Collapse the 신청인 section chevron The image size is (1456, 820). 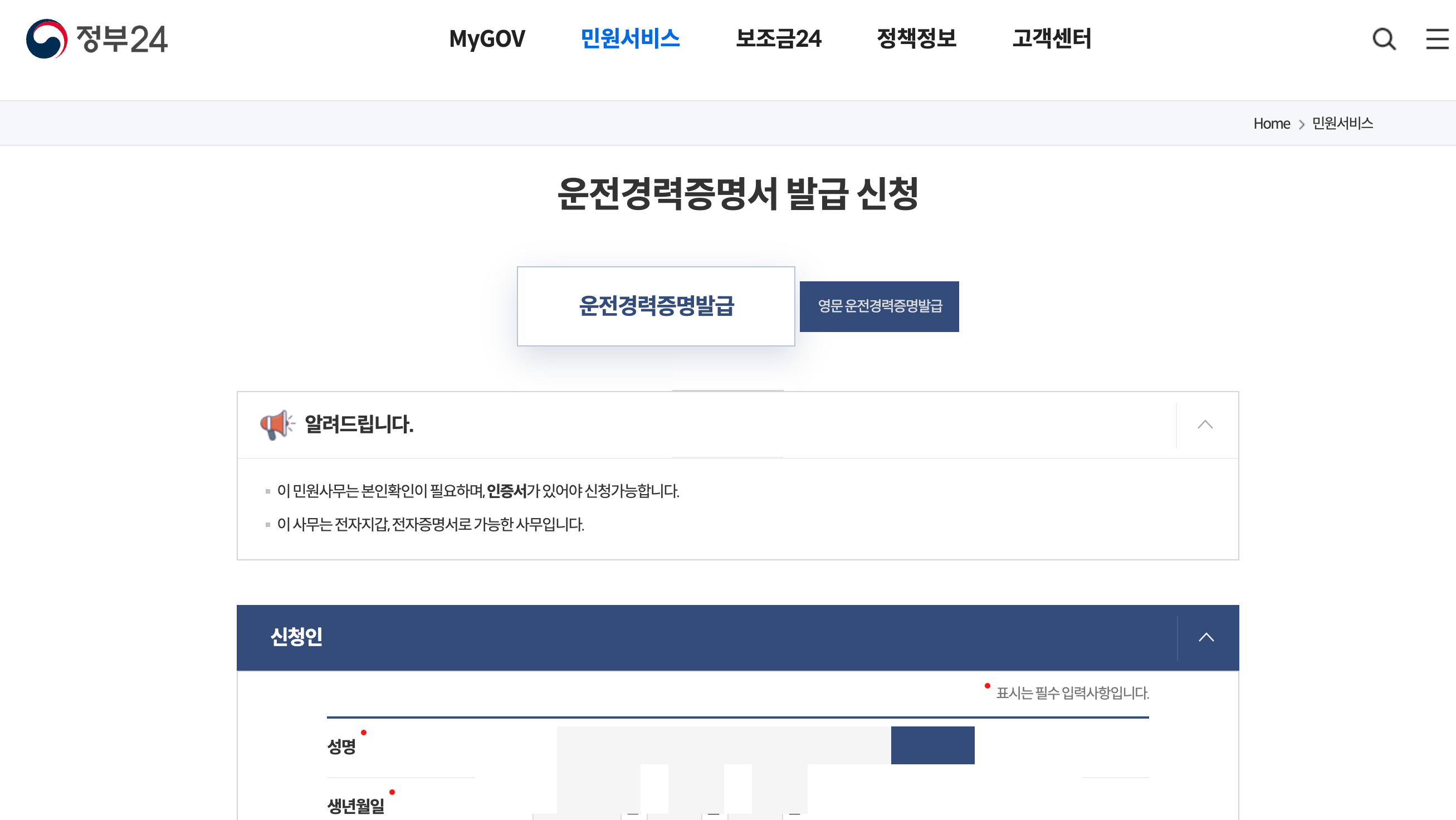[1206, 637]
